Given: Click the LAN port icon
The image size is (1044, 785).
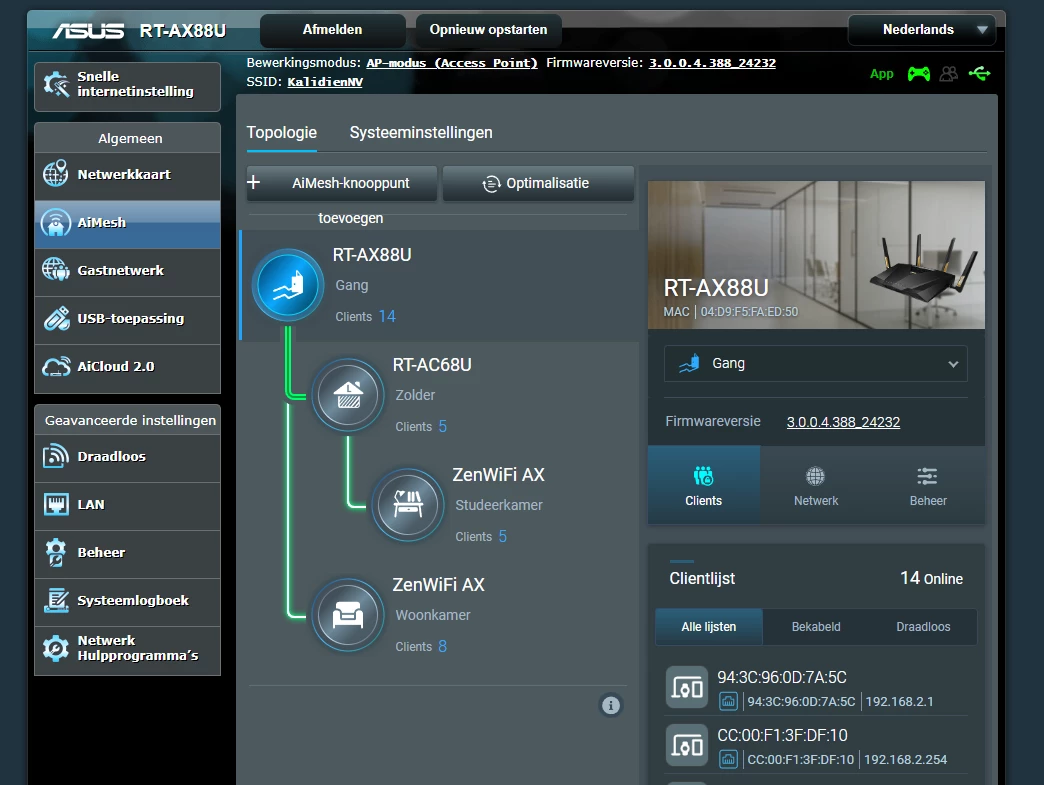Looking at the screenshot, I should click(56, 504).
